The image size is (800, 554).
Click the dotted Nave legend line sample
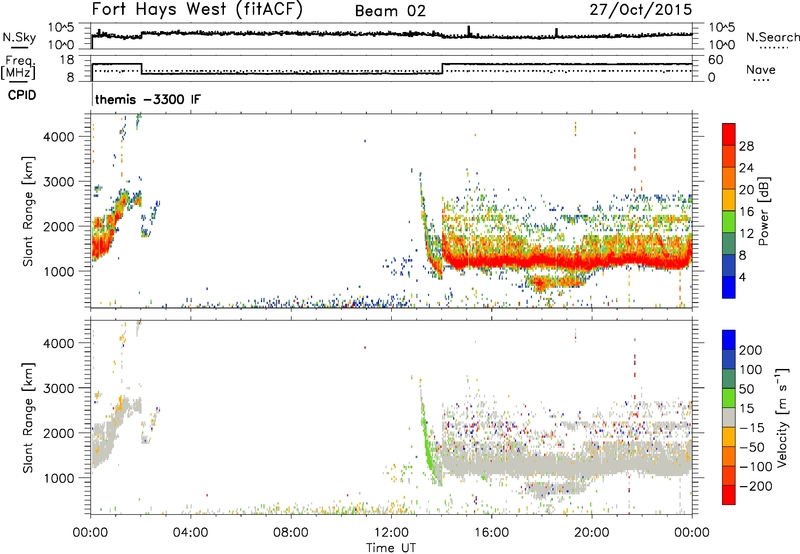point(761,81)
